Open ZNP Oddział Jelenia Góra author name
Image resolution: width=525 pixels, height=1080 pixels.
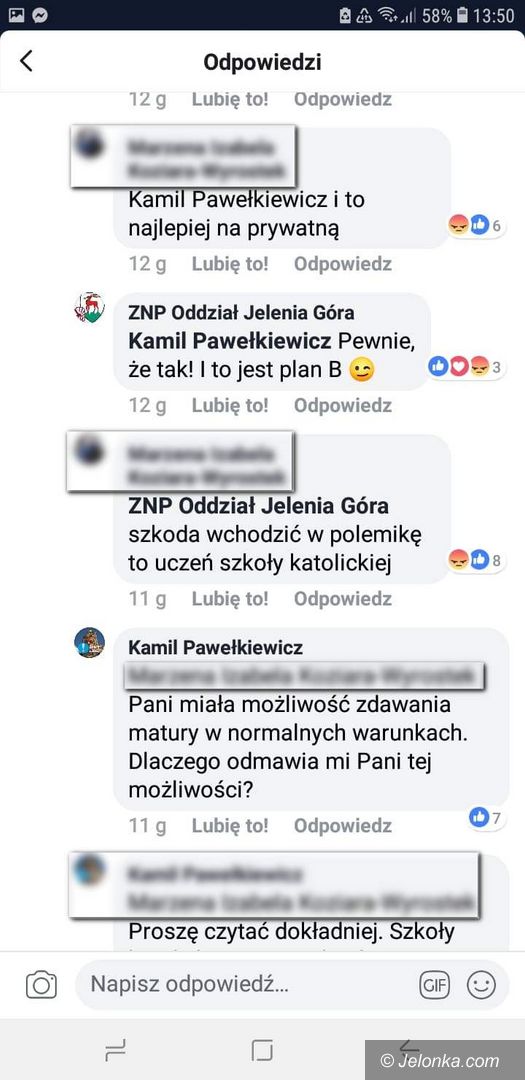click(x=241, y=312)
